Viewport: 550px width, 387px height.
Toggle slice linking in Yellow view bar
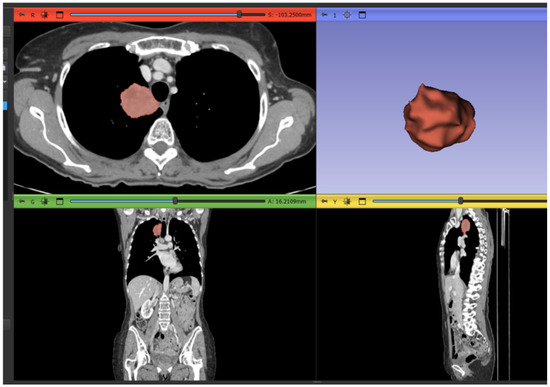pyautogui.click(x=347, y=201)
